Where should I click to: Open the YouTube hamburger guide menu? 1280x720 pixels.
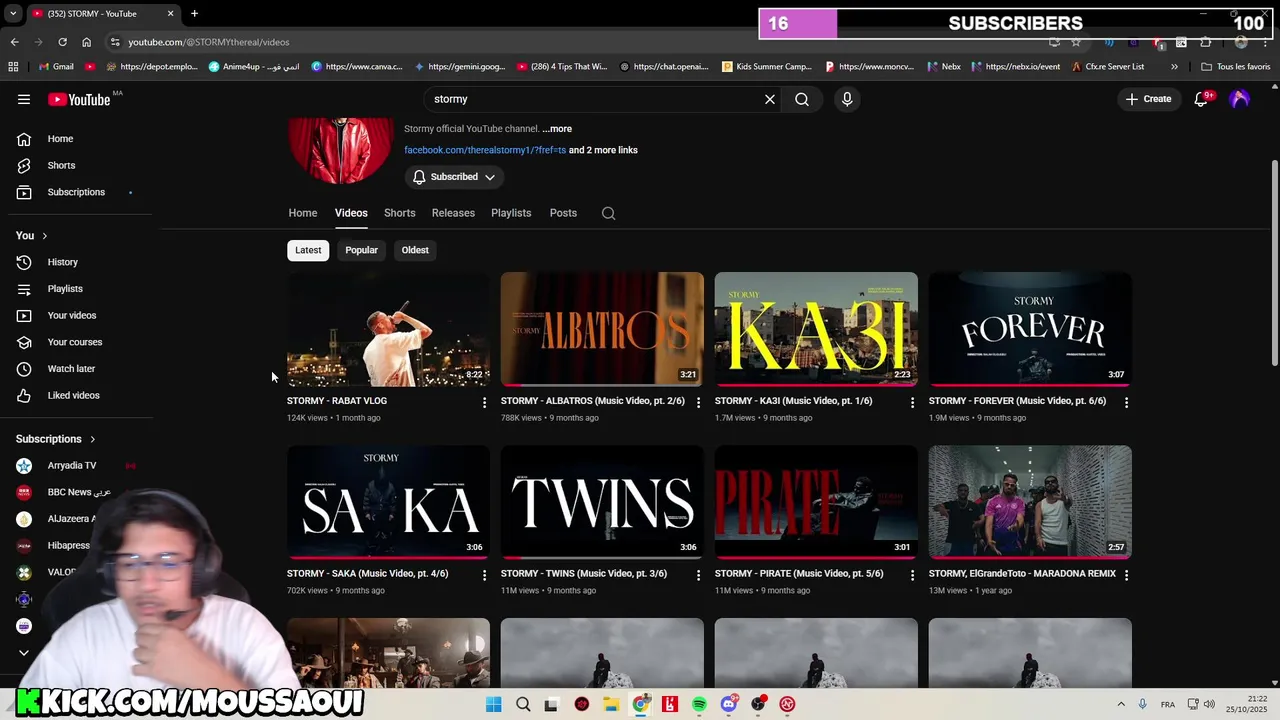click(x=24, y=99)
